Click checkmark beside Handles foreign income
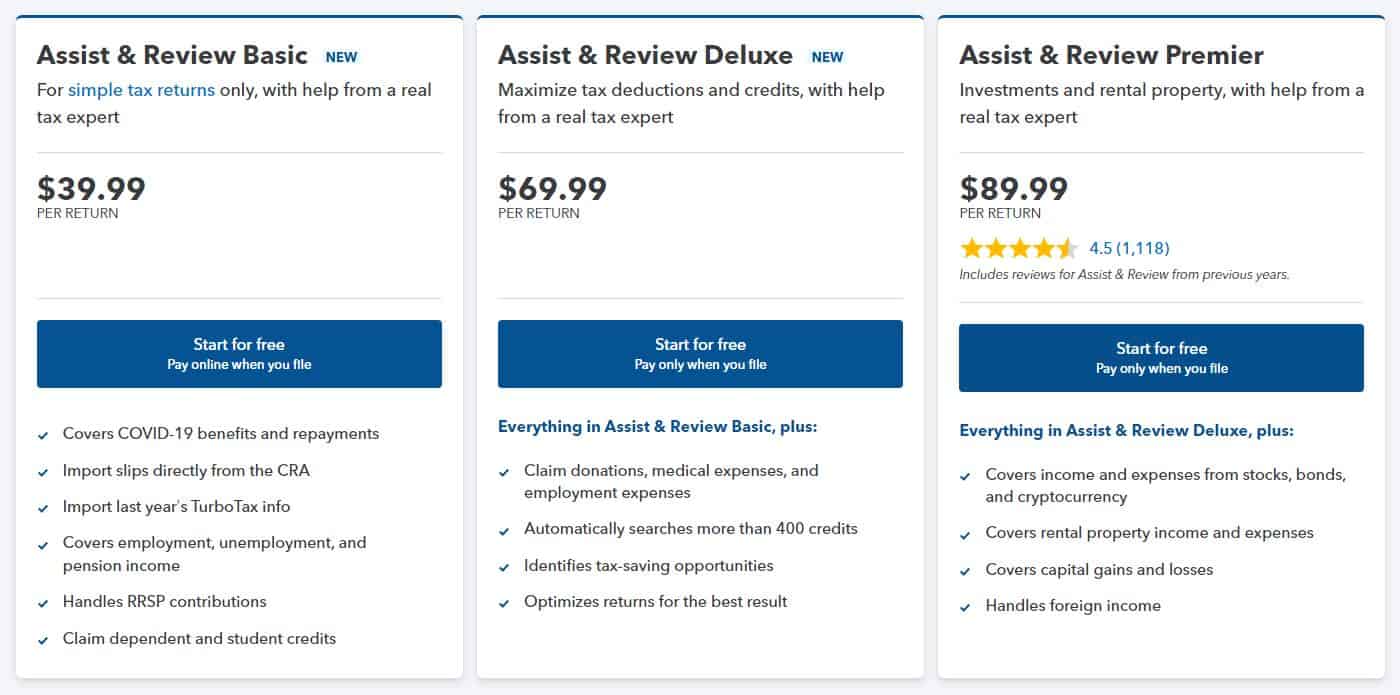This screenshot has height=695, width=1400. coord(966,607)
